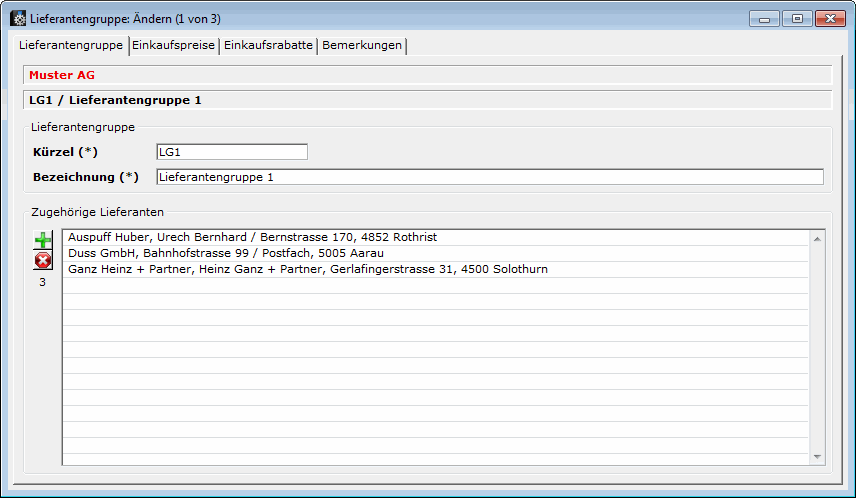
Task: Click the first empty row below Ganz Heinz
Action: coord(436,286)
